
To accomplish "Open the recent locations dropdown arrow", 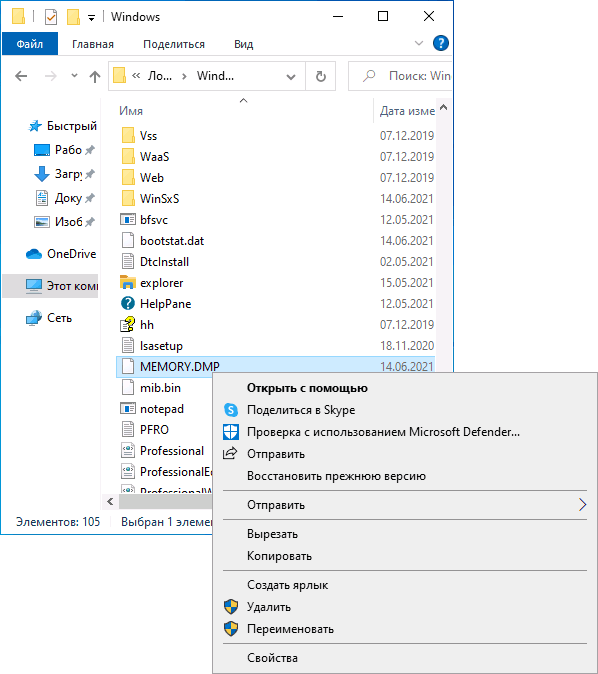I will point(74,76).
